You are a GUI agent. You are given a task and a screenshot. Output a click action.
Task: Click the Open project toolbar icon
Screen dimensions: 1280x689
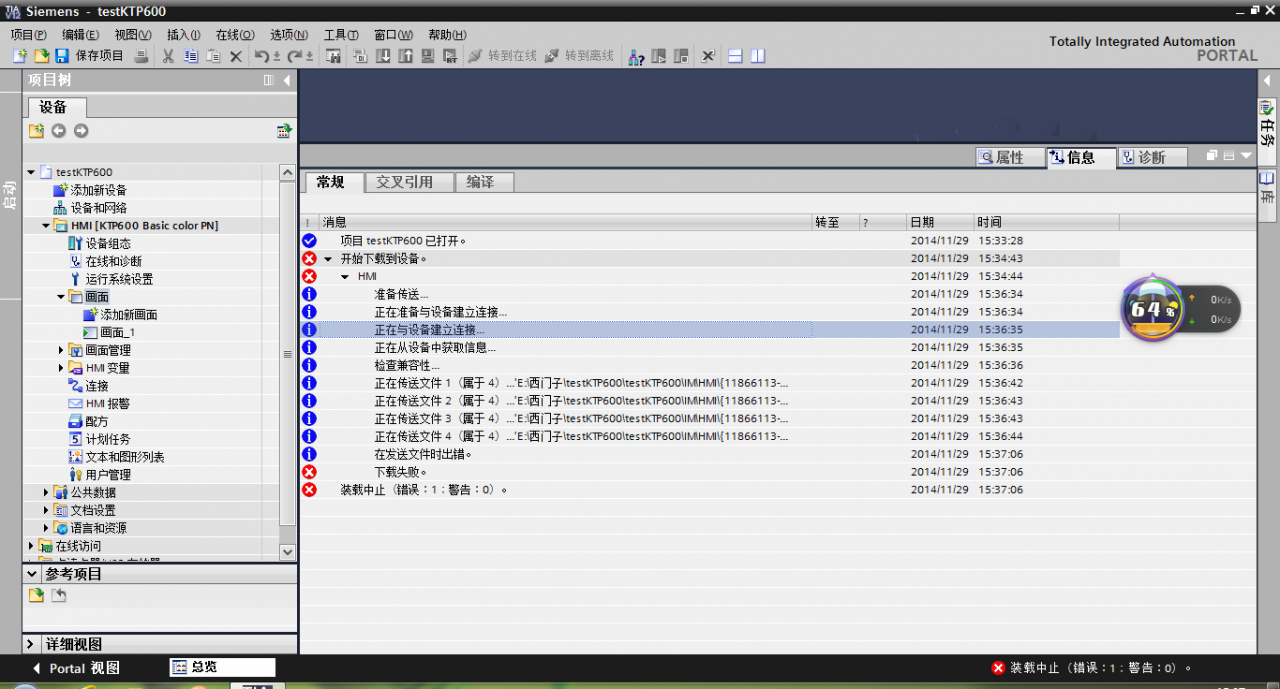click(41, 56)
